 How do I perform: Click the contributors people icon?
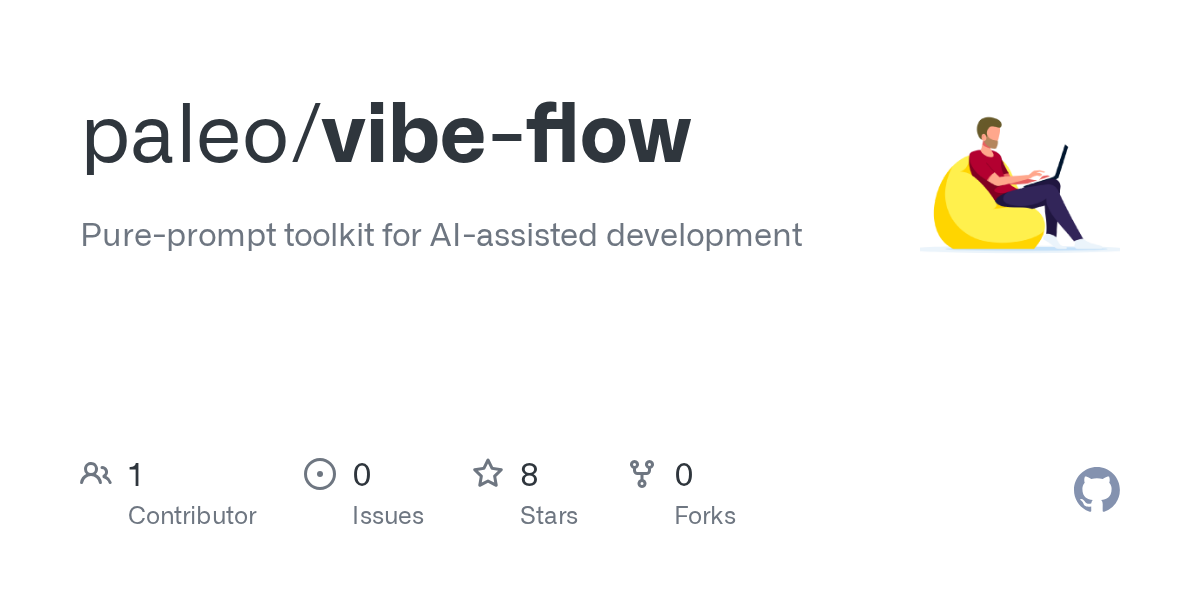tap(96, 473)
